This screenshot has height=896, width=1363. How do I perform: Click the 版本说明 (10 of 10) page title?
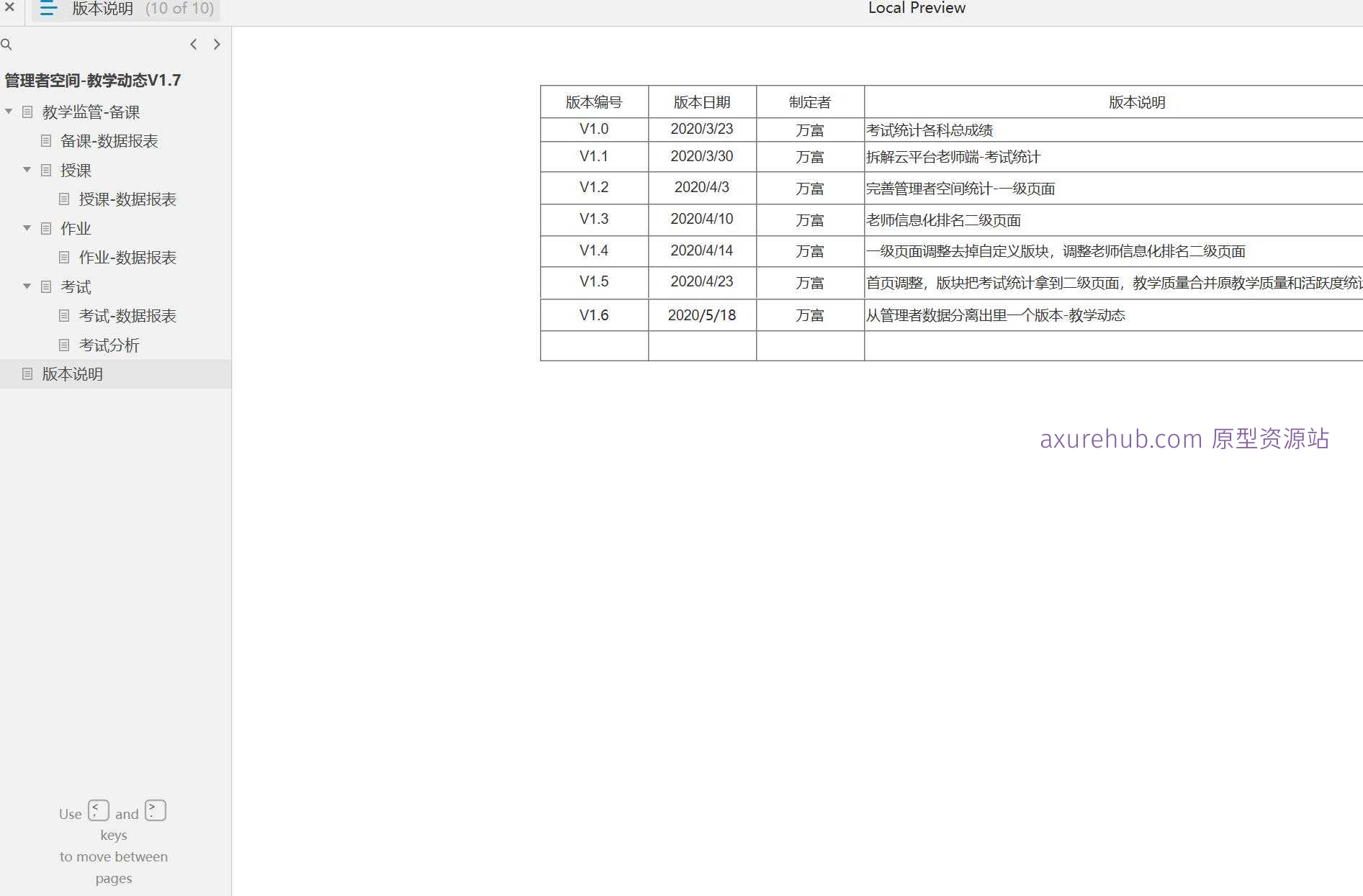click(143, 9)
